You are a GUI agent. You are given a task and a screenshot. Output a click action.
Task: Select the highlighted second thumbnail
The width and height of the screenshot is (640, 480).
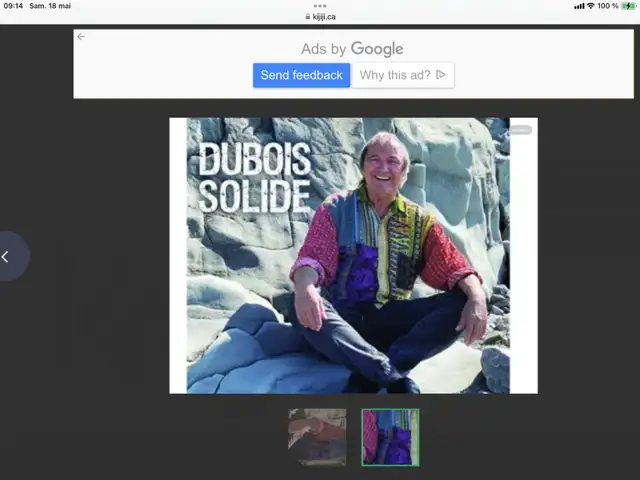coord(390,437)
